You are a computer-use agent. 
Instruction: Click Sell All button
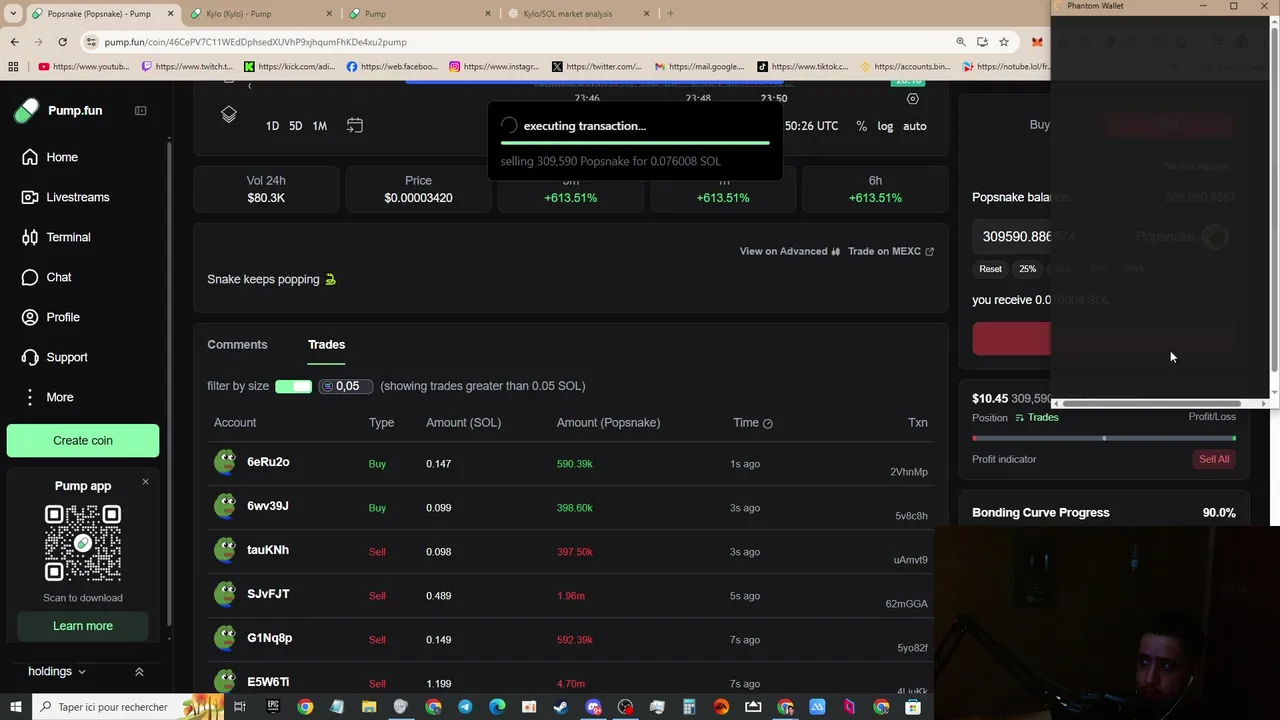click(x=1214, y=459)
